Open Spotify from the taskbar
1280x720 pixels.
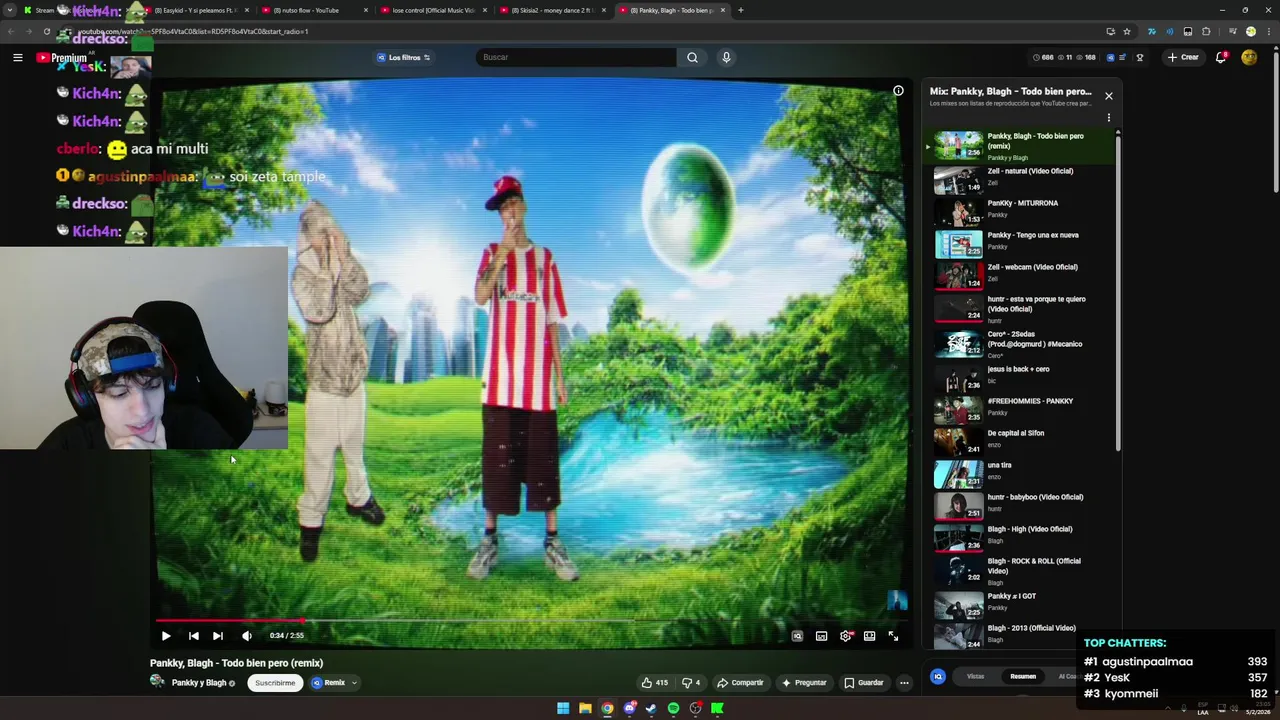(x=673, y=709)
